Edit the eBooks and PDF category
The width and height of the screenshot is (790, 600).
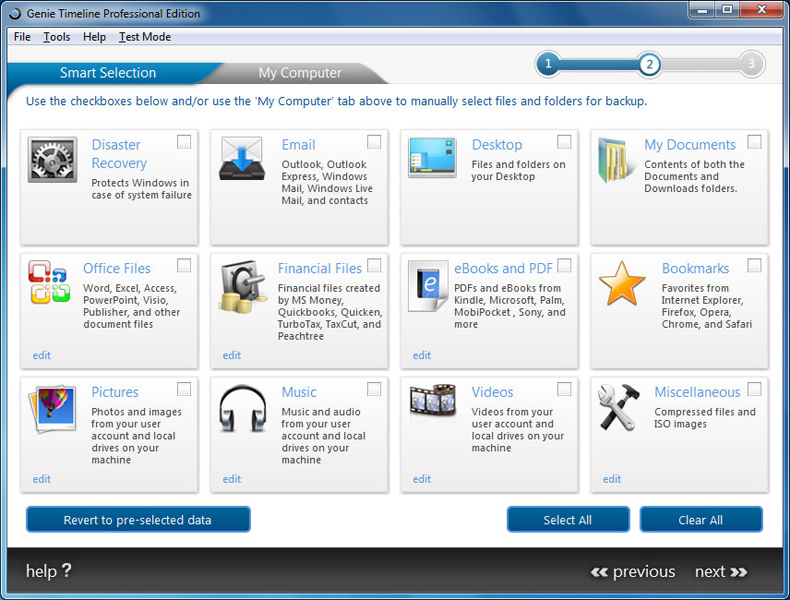click(422, 355)
